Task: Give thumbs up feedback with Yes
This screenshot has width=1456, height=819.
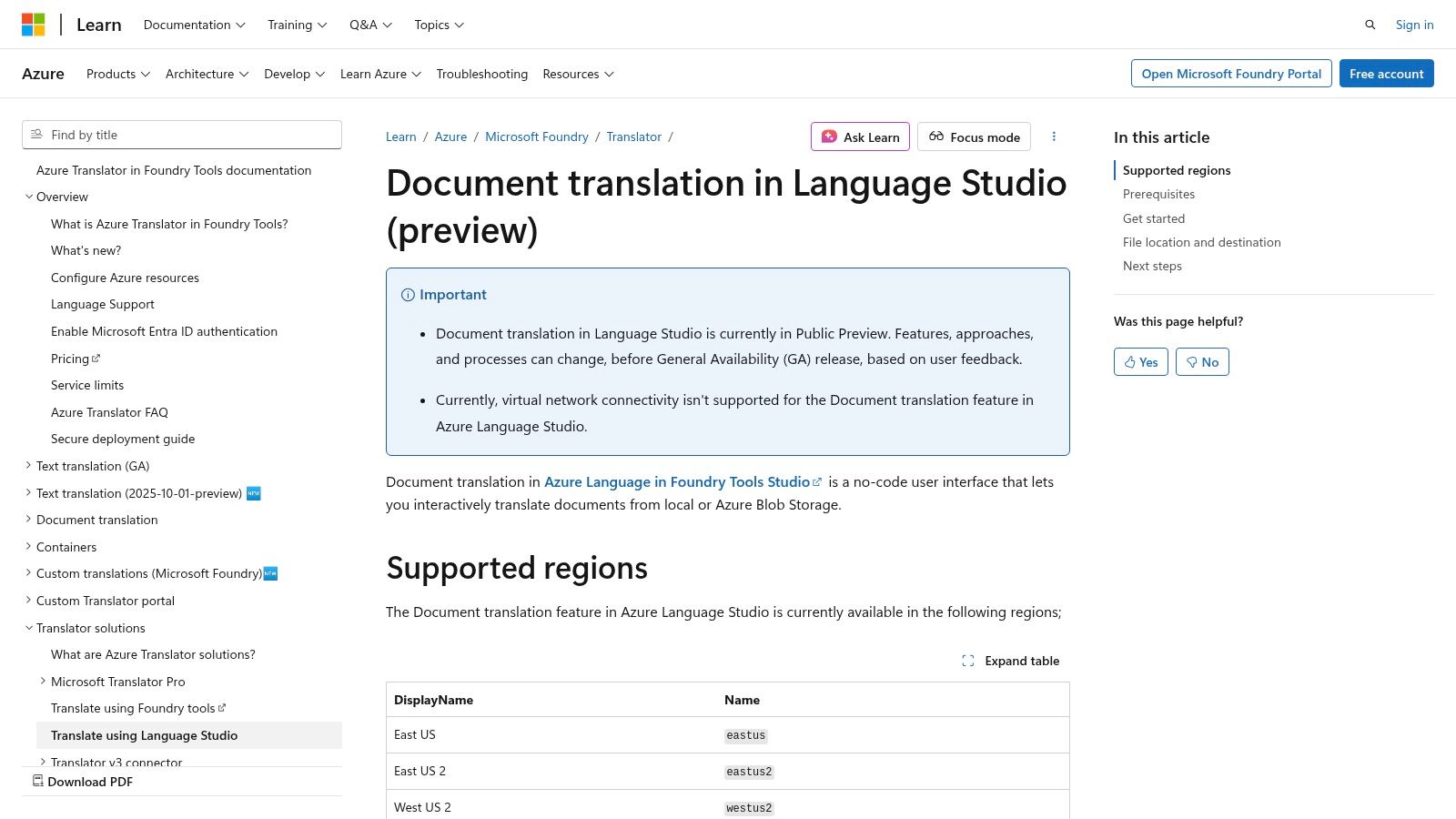Action: point(1140,361)
